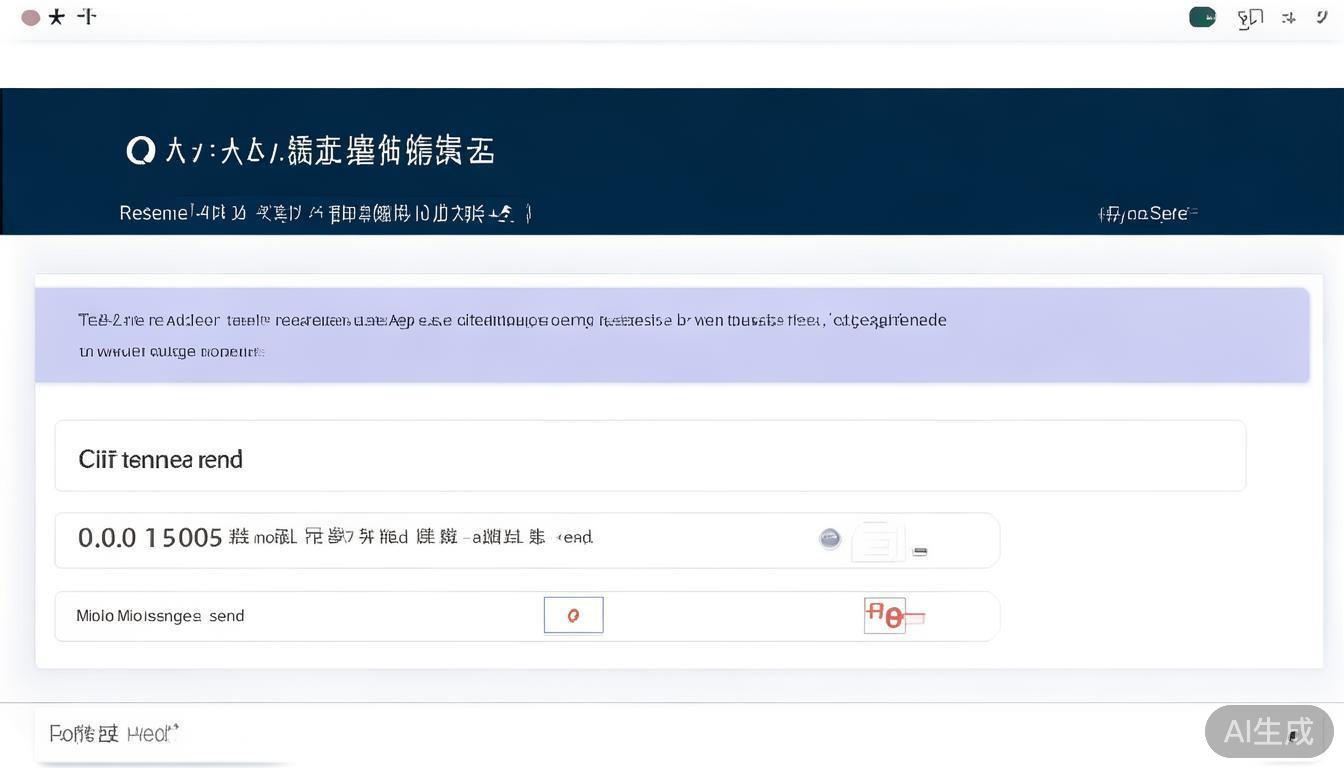
Task: Click the oaSere link in the dark header
Action: coord(1146,213)
